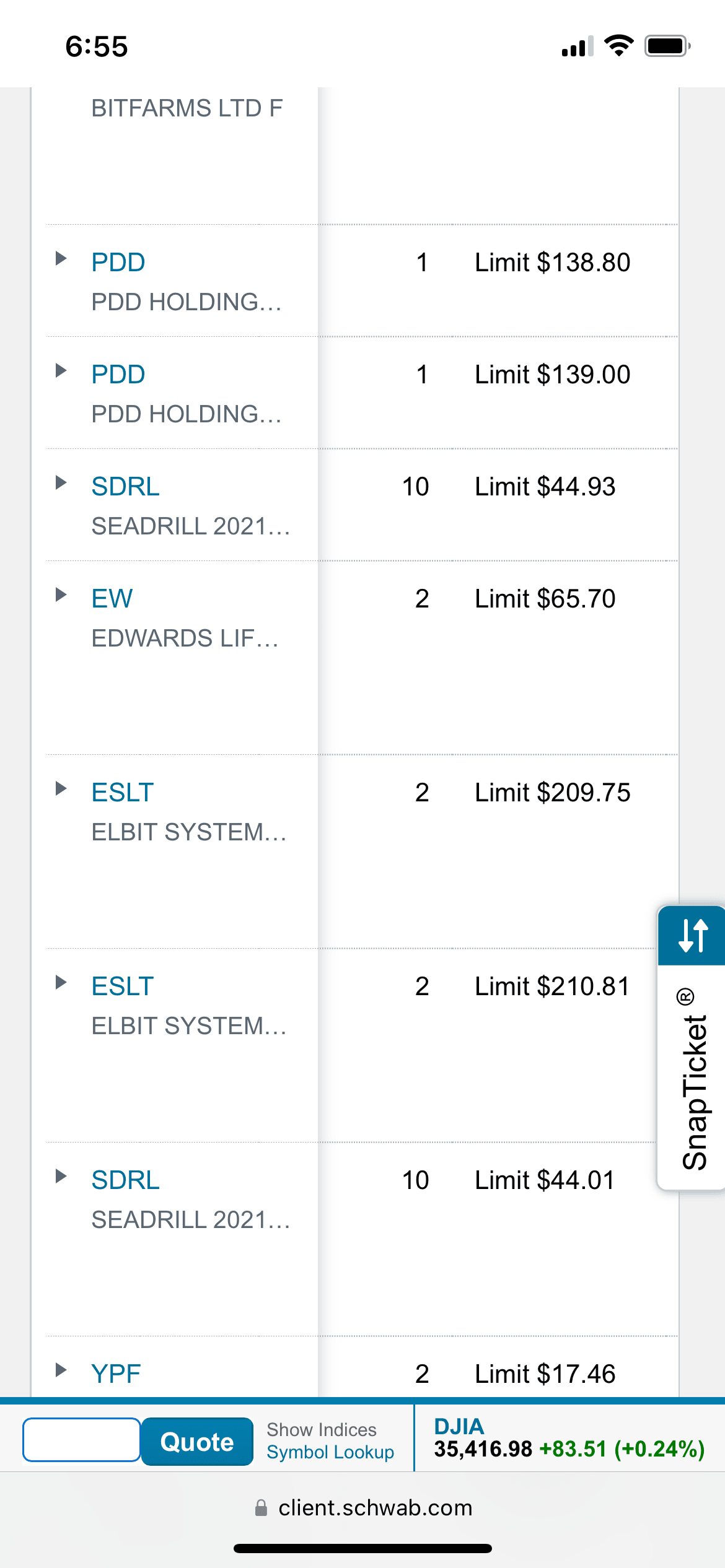Expand the PDD Limit $138.80 order row

[x=61, y=258]
